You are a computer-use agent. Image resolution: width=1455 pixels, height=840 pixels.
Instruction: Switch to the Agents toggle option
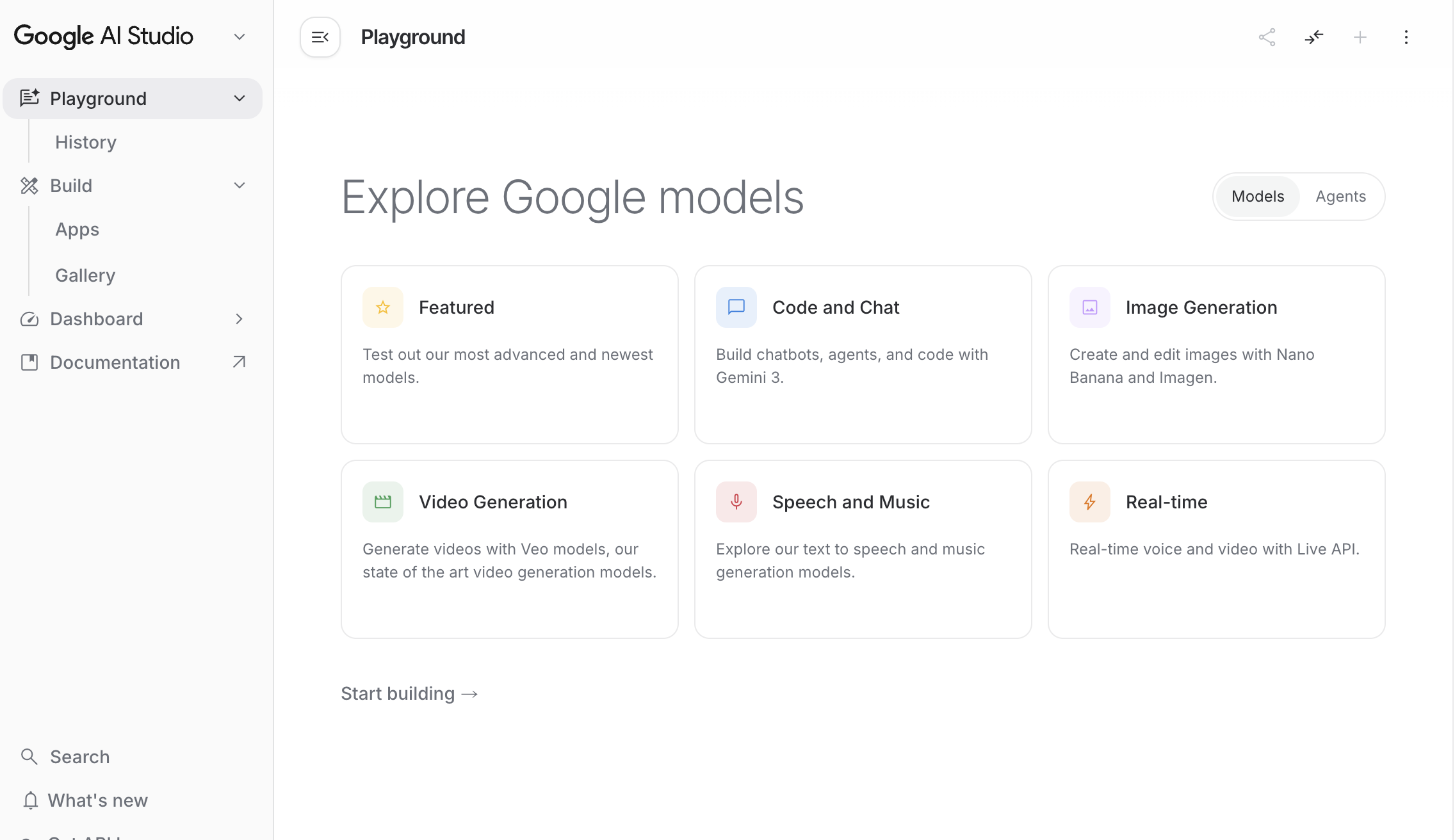[1340, 197]
